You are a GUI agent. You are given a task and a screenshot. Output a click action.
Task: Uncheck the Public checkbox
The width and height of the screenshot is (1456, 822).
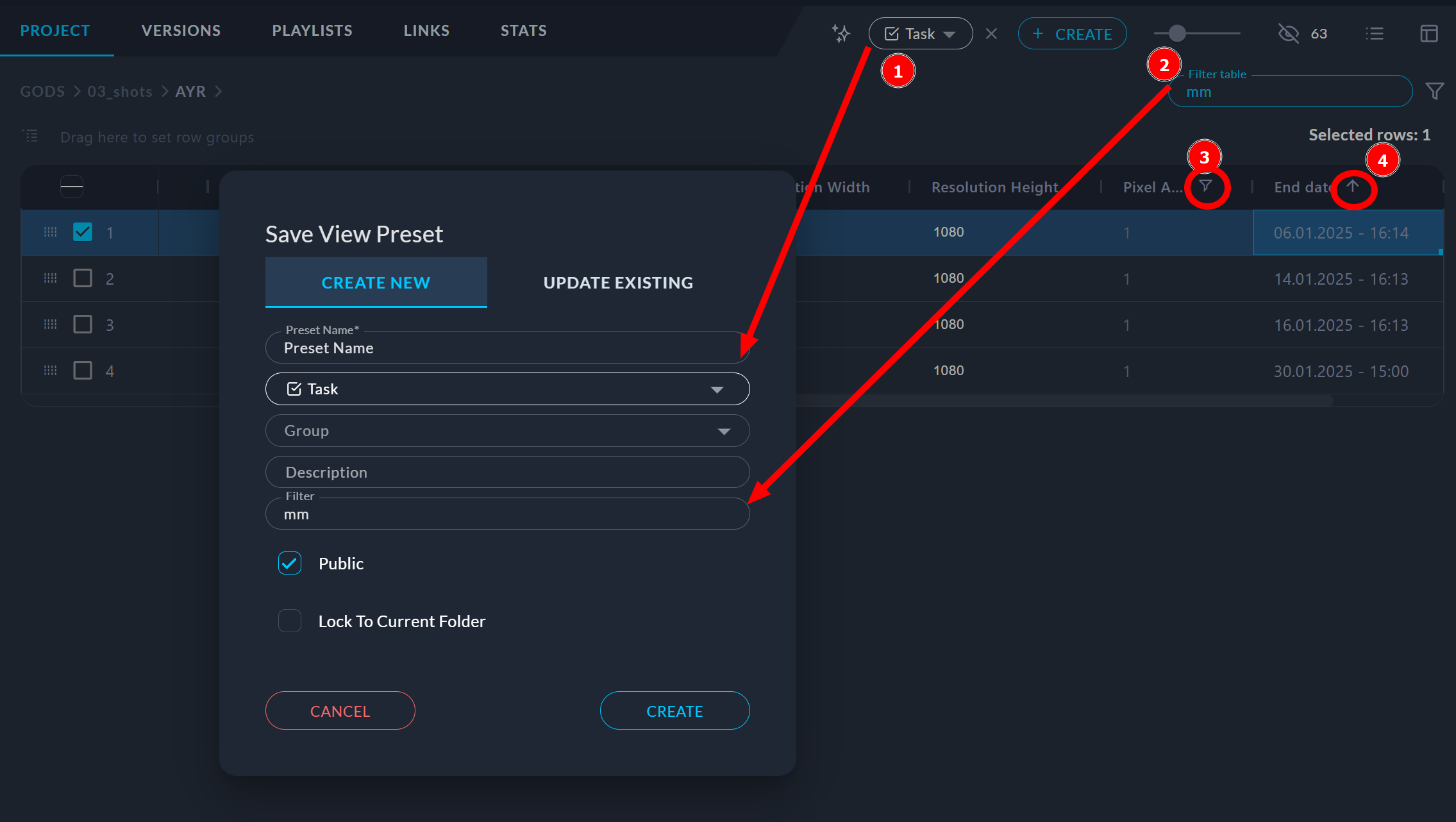tap(290, 563)
